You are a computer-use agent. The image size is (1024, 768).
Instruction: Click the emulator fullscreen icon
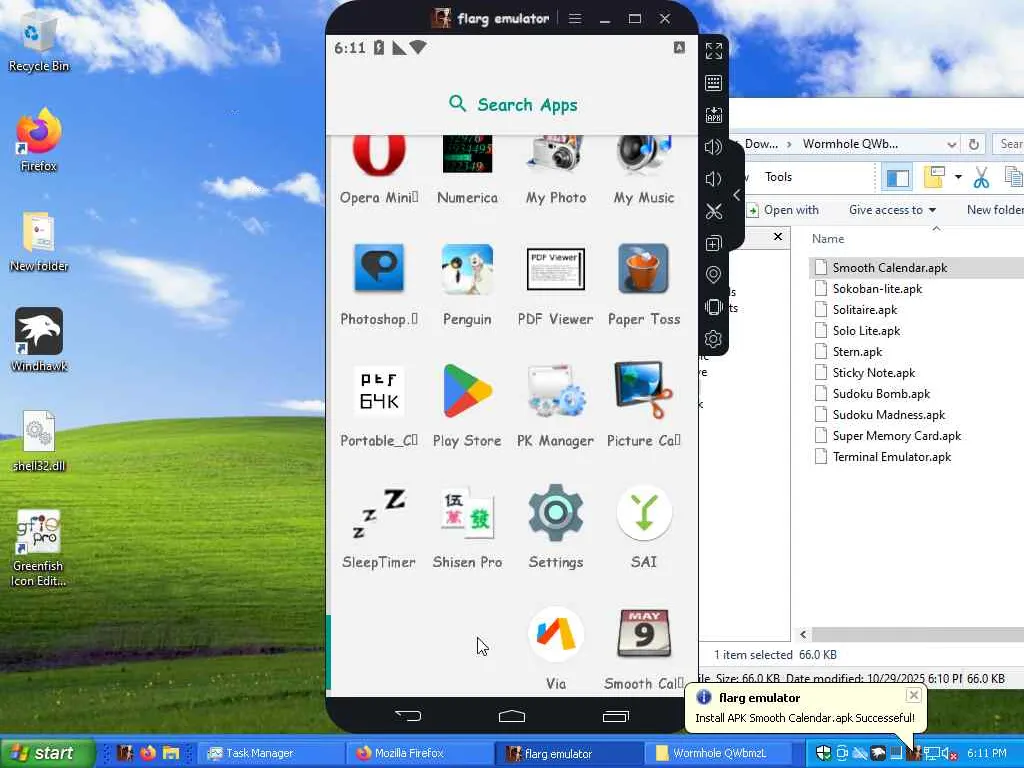714,51
